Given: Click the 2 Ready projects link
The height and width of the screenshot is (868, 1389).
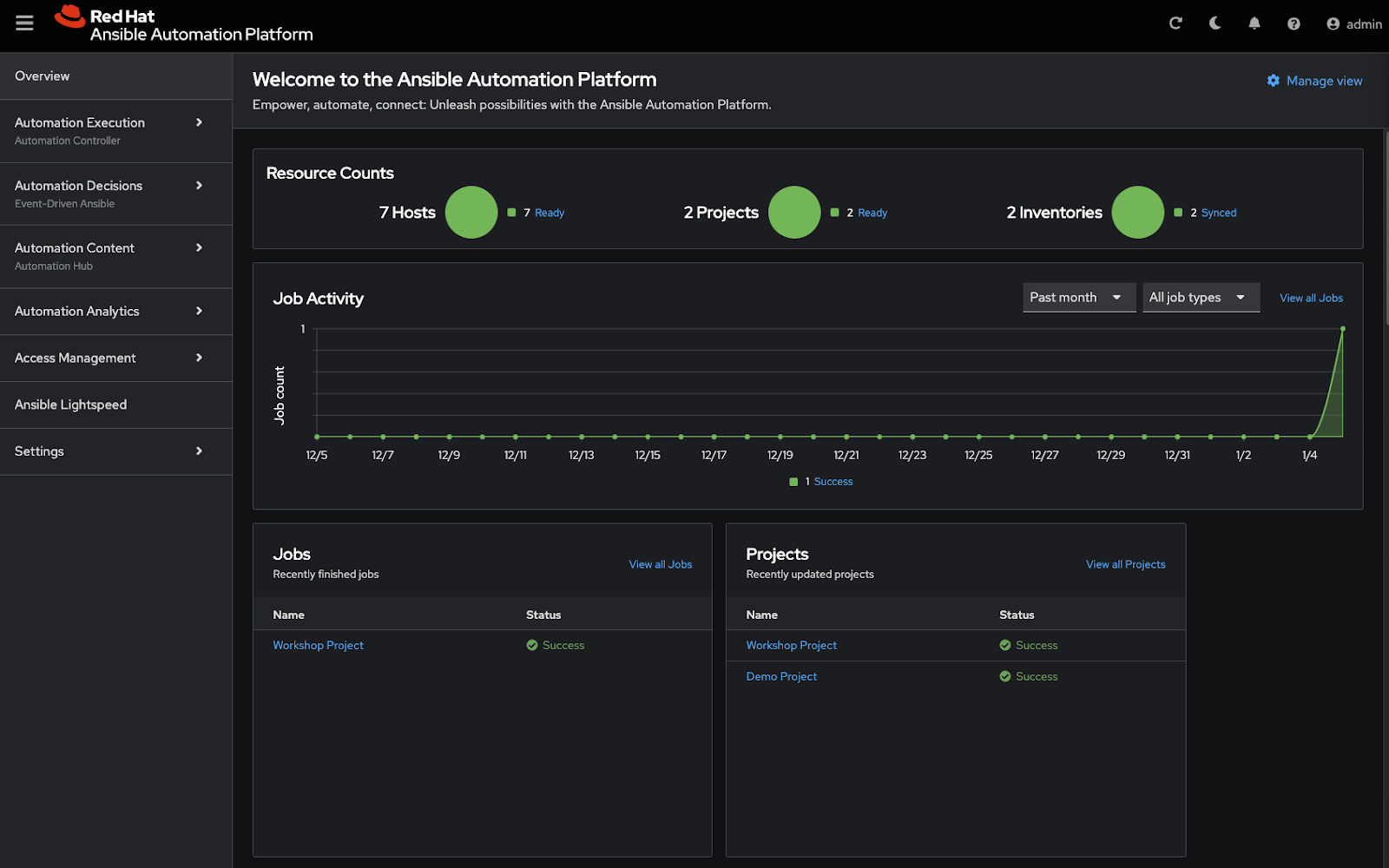Looking at the screenshot, I should pos(872,213).
